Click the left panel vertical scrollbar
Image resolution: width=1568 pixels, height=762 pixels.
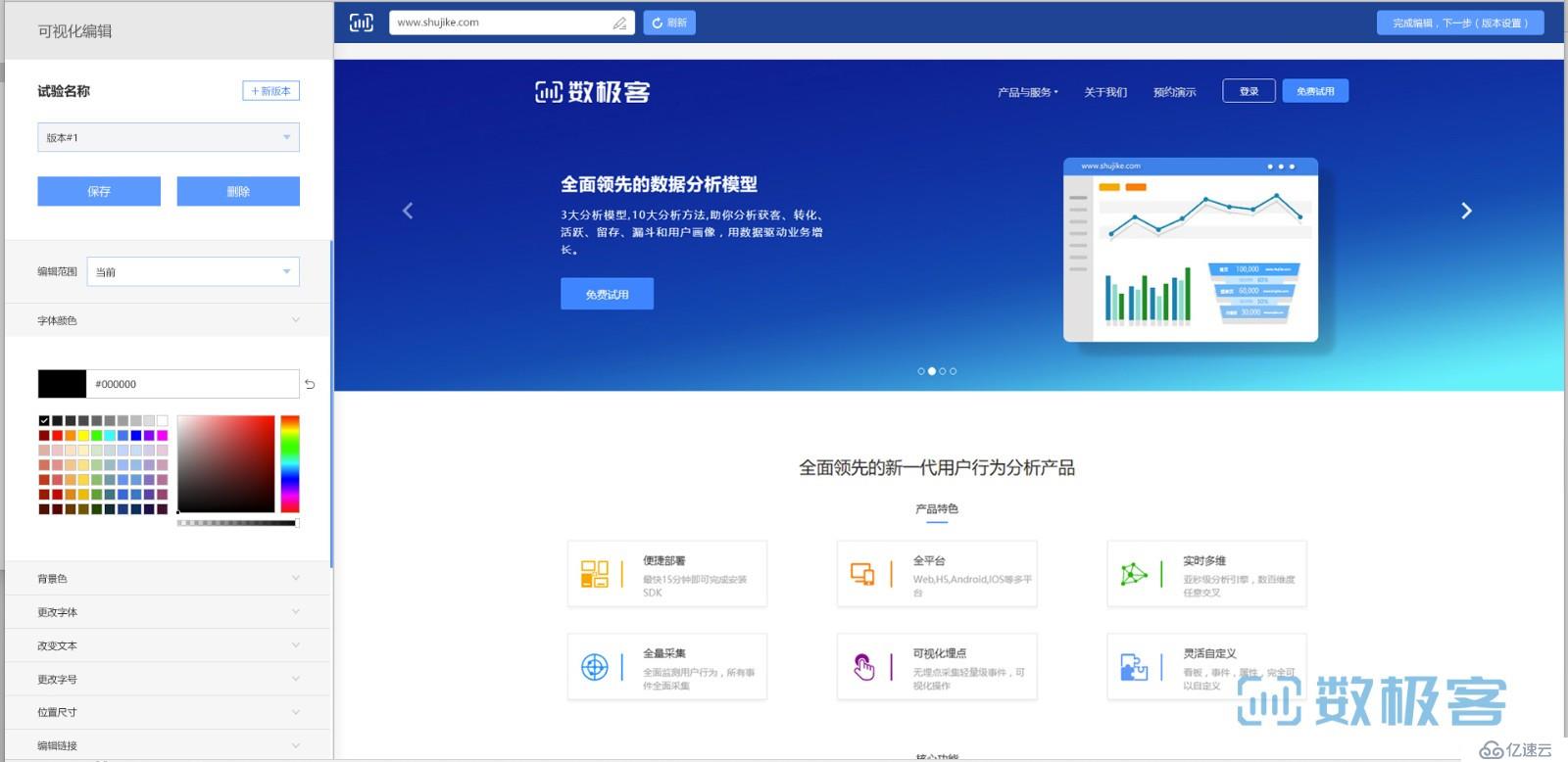click(x=331, y=404)
